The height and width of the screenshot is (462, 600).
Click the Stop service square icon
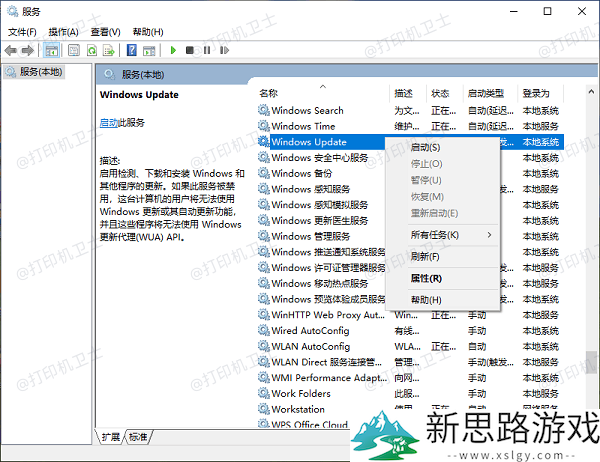(189, 50)
